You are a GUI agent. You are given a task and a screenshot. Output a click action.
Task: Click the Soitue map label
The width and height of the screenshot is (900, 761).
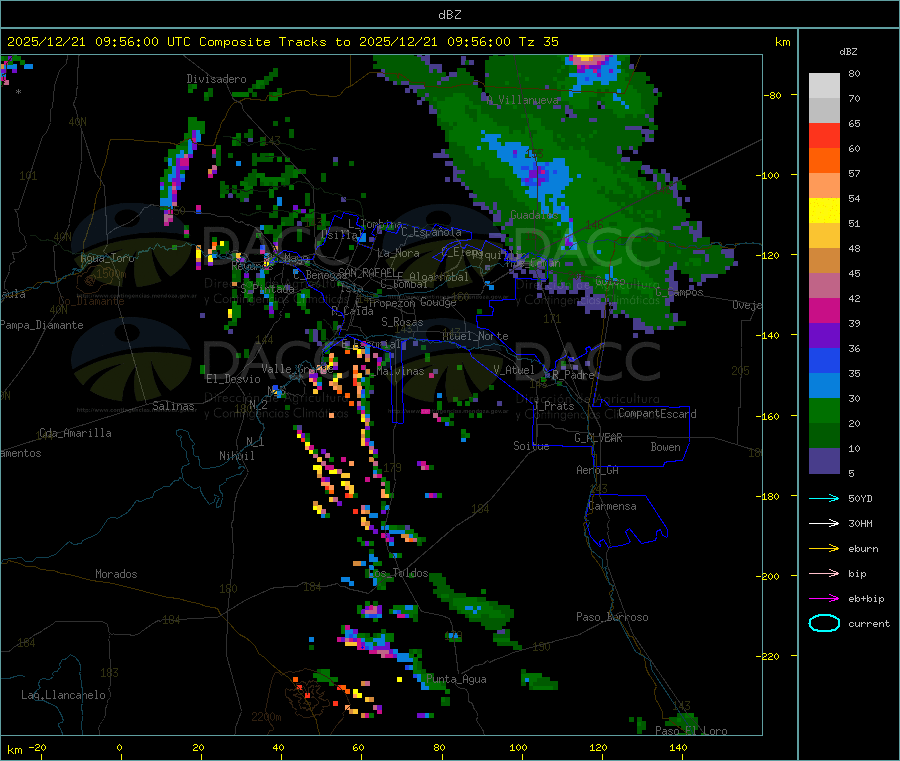coord(531,446)
